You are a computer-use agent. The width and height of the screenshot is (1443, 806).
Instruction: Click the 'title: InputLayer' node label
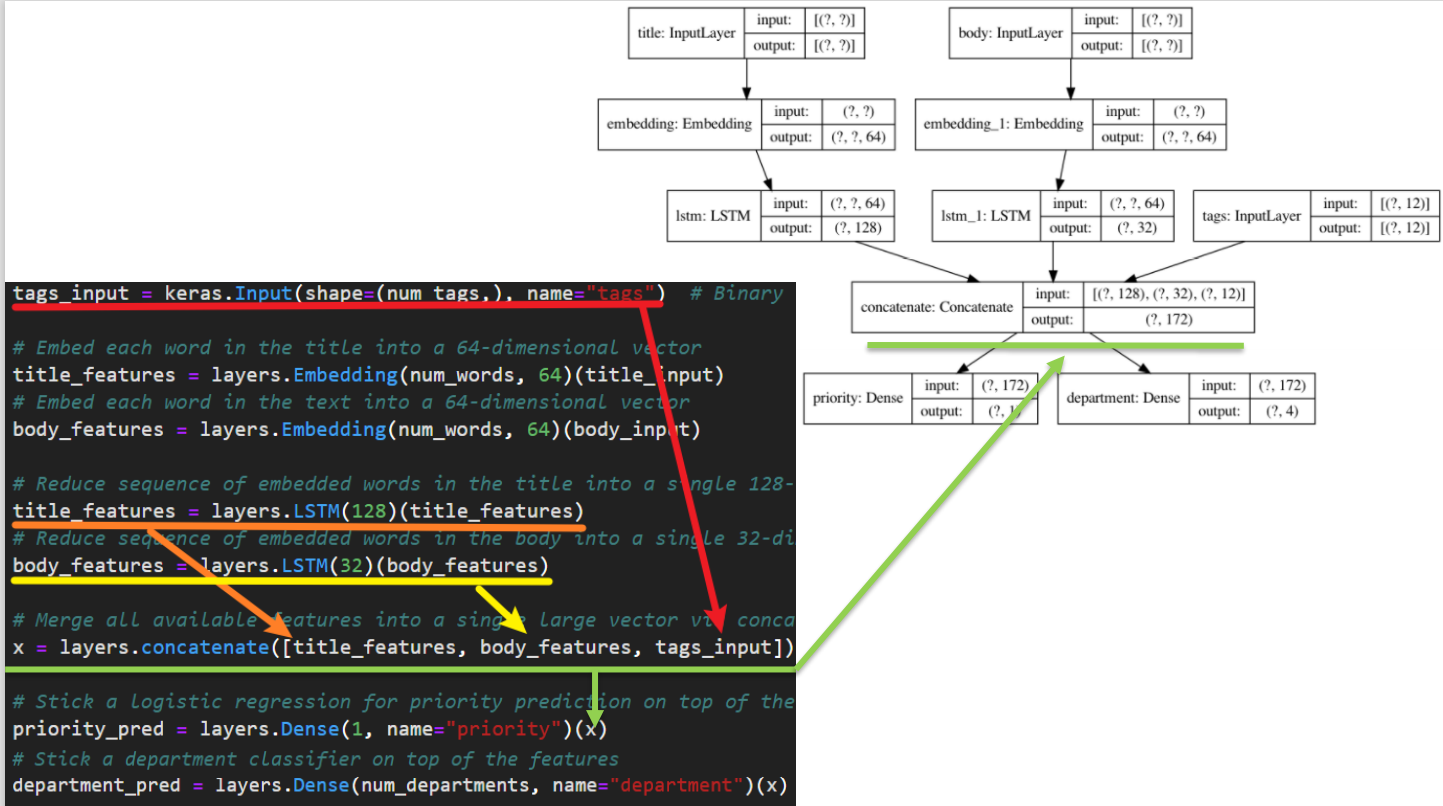coord(686,33)
